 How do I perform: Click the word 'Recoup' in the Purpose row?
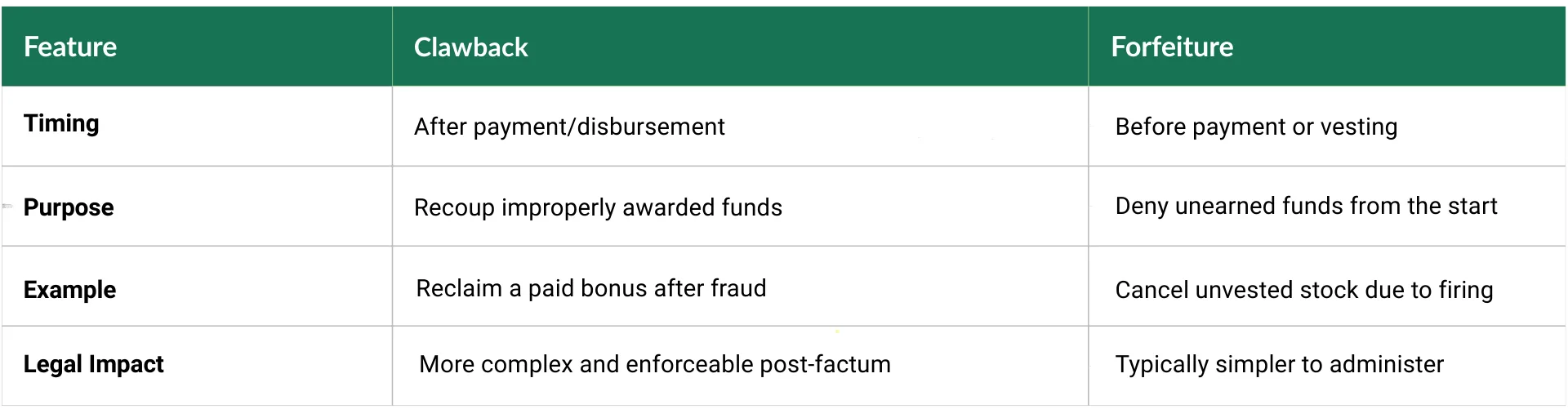point(454,207)
